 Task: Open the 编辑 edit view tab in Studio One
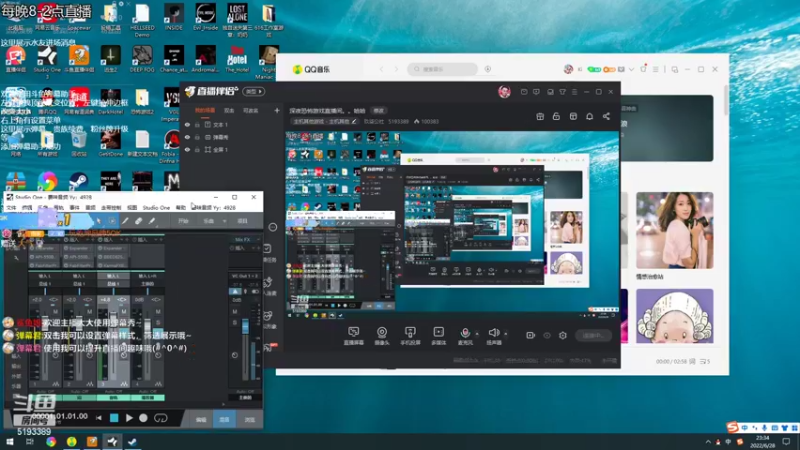click(201, 419)
